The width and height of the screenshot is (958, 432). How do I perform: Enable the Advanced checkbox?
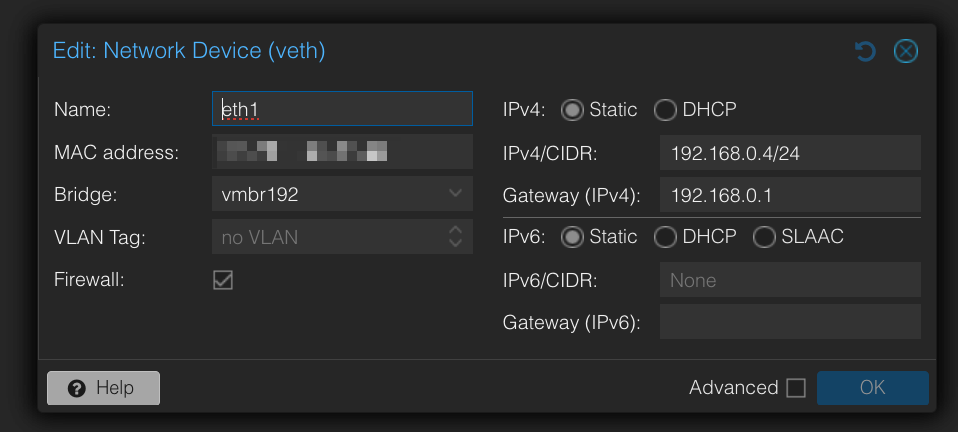(796, 388)
